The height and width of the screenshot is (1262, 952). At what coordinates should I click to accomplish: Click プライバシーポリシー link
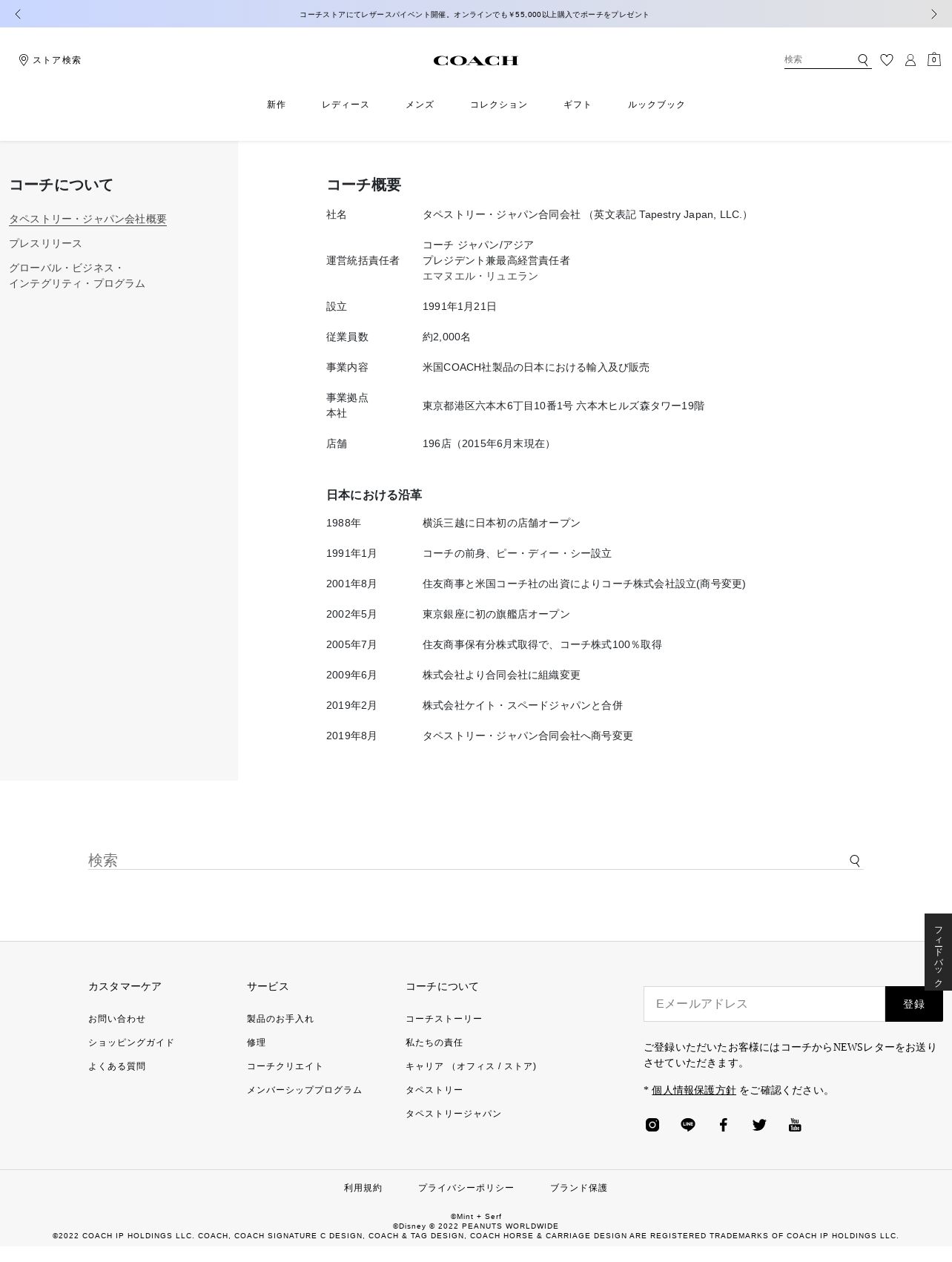point(466,1188)
